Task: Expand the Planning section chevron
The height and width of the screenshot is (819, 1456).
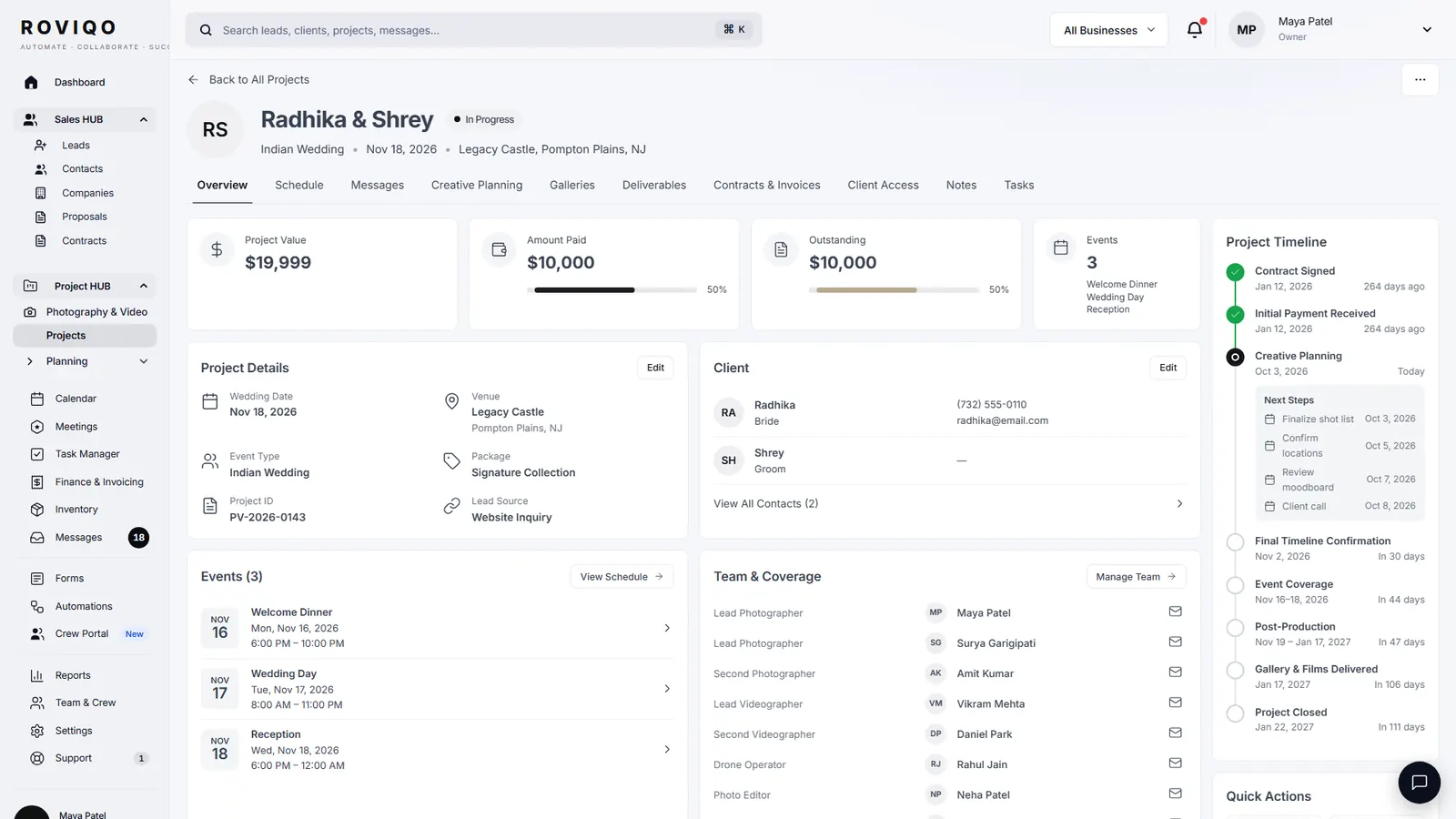Action: [143, 361]
